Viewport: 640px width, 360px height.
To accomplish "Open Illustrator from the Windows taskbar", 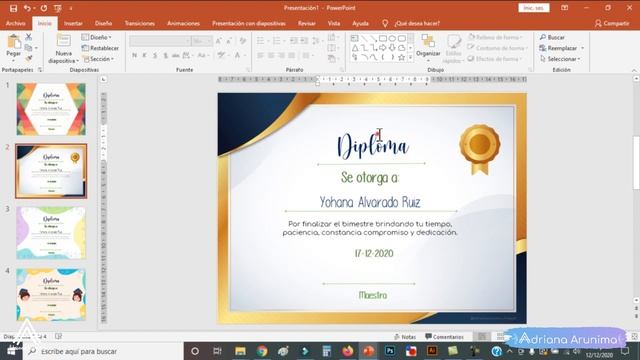I will click(432, 351).
